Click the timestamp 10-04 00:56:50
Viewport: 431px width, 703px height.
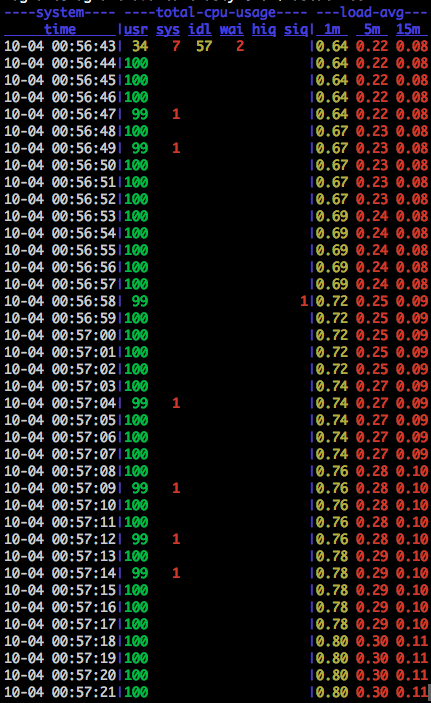click(60, 165)
